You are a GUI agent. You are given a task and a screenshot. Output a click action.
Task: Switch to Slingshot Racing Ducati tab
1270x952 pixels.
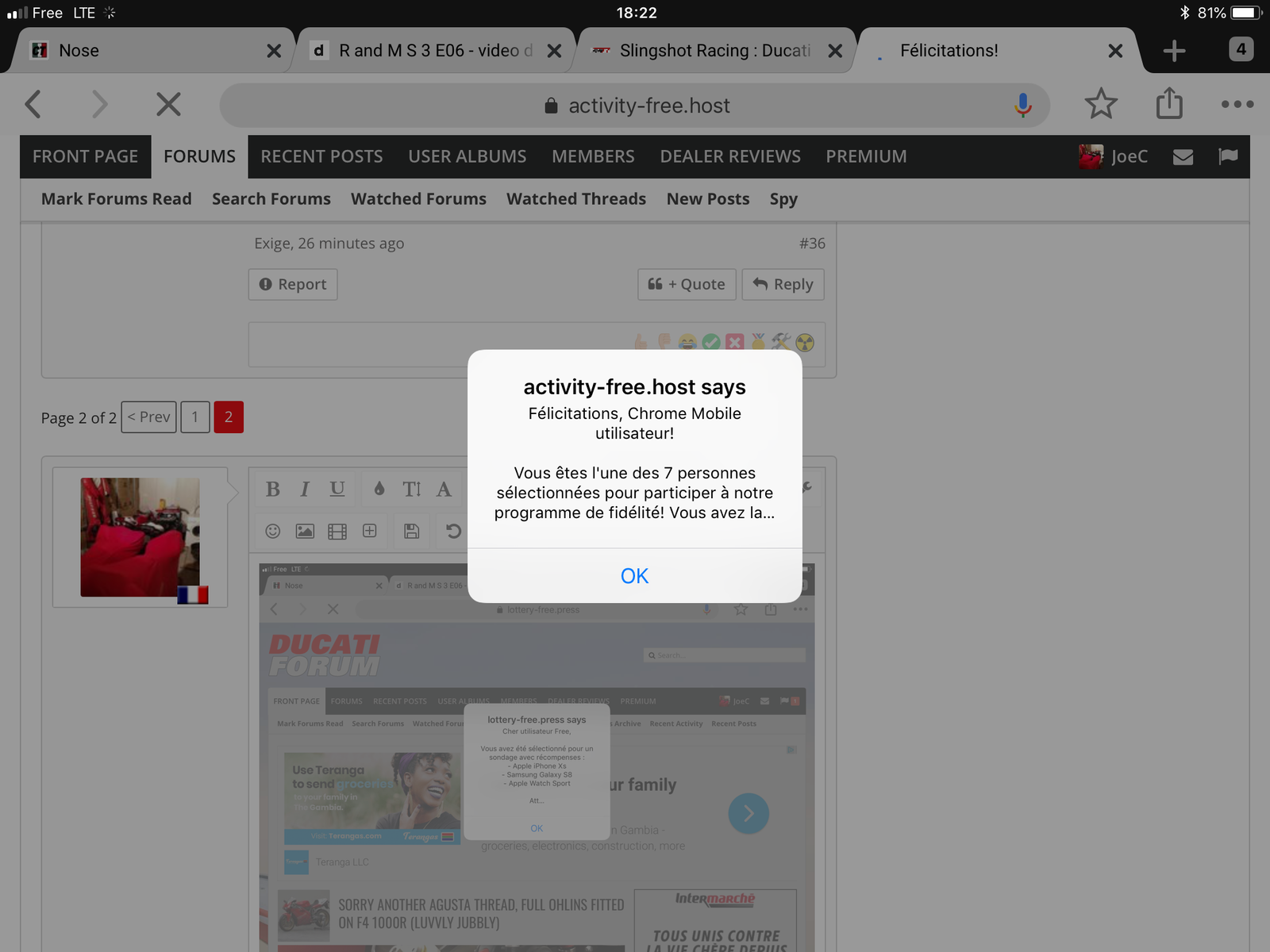click(714, 51)
